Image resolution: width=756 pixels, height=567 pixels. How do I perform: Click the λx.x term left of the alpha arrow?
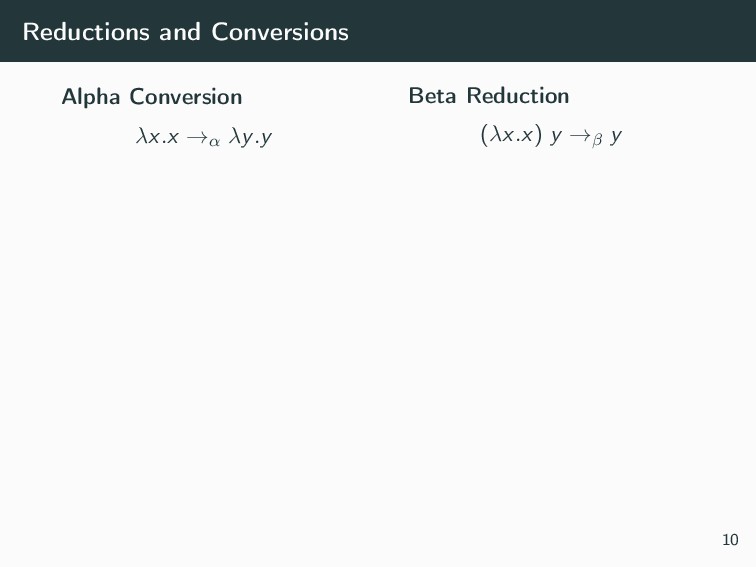[156, 136]
